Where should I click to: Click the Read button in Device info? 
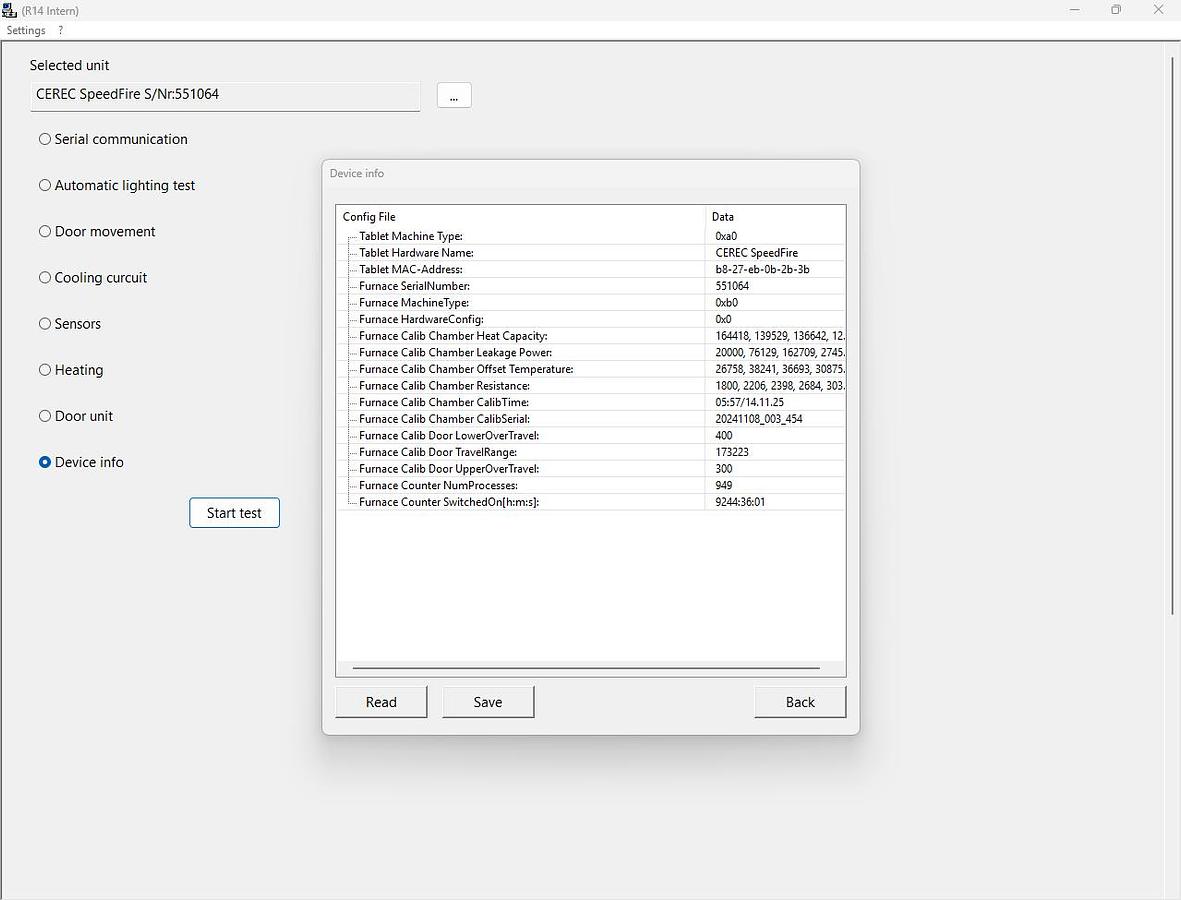click(381, 702)
